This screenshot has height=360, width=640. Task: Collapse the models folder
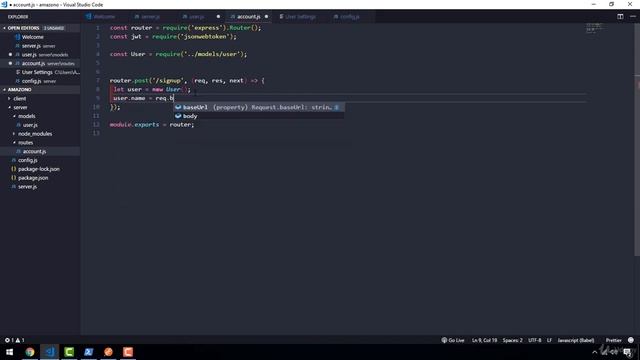pos(26,116)
